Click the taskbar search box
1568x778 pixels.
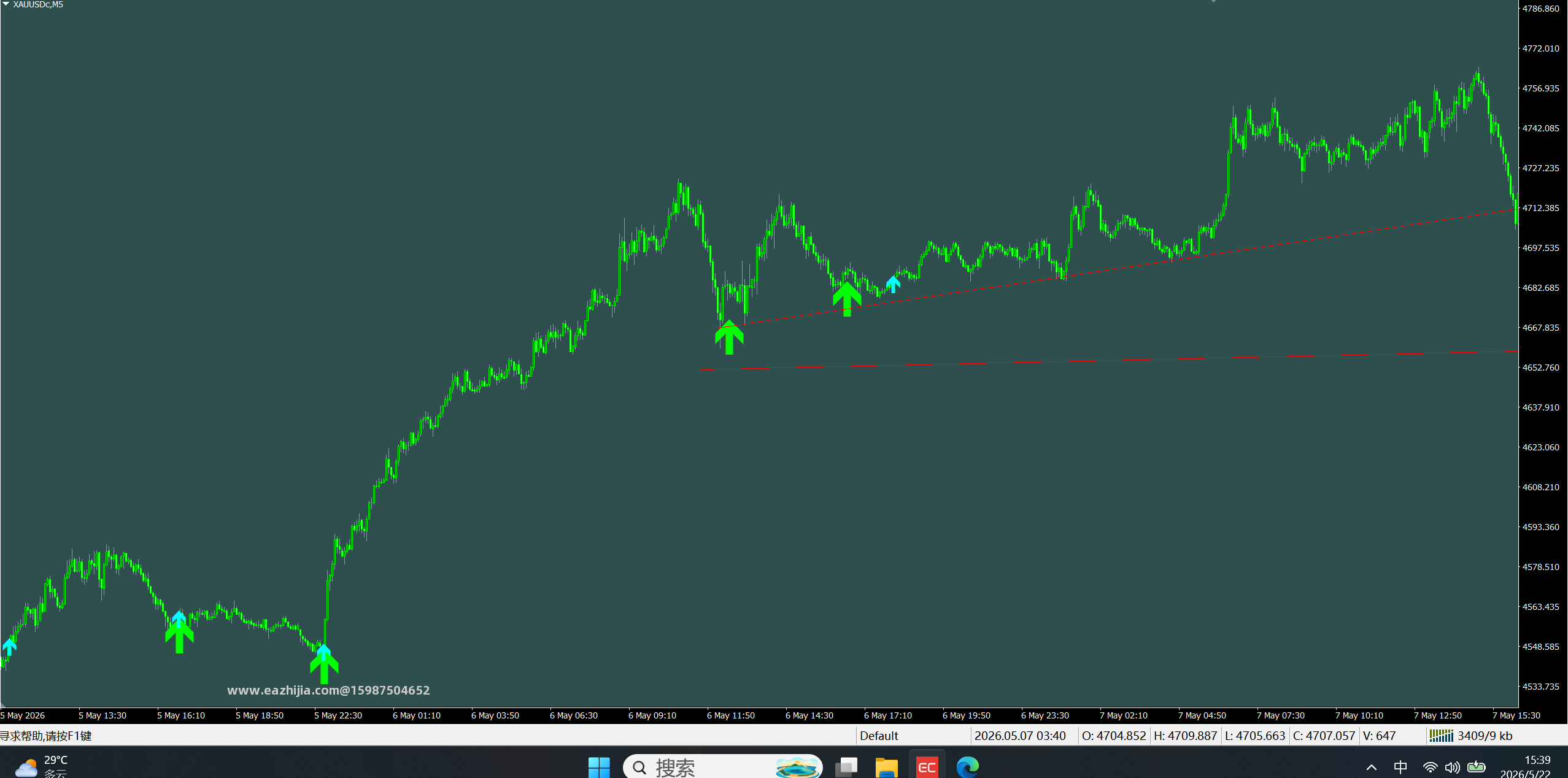[722, 767]
